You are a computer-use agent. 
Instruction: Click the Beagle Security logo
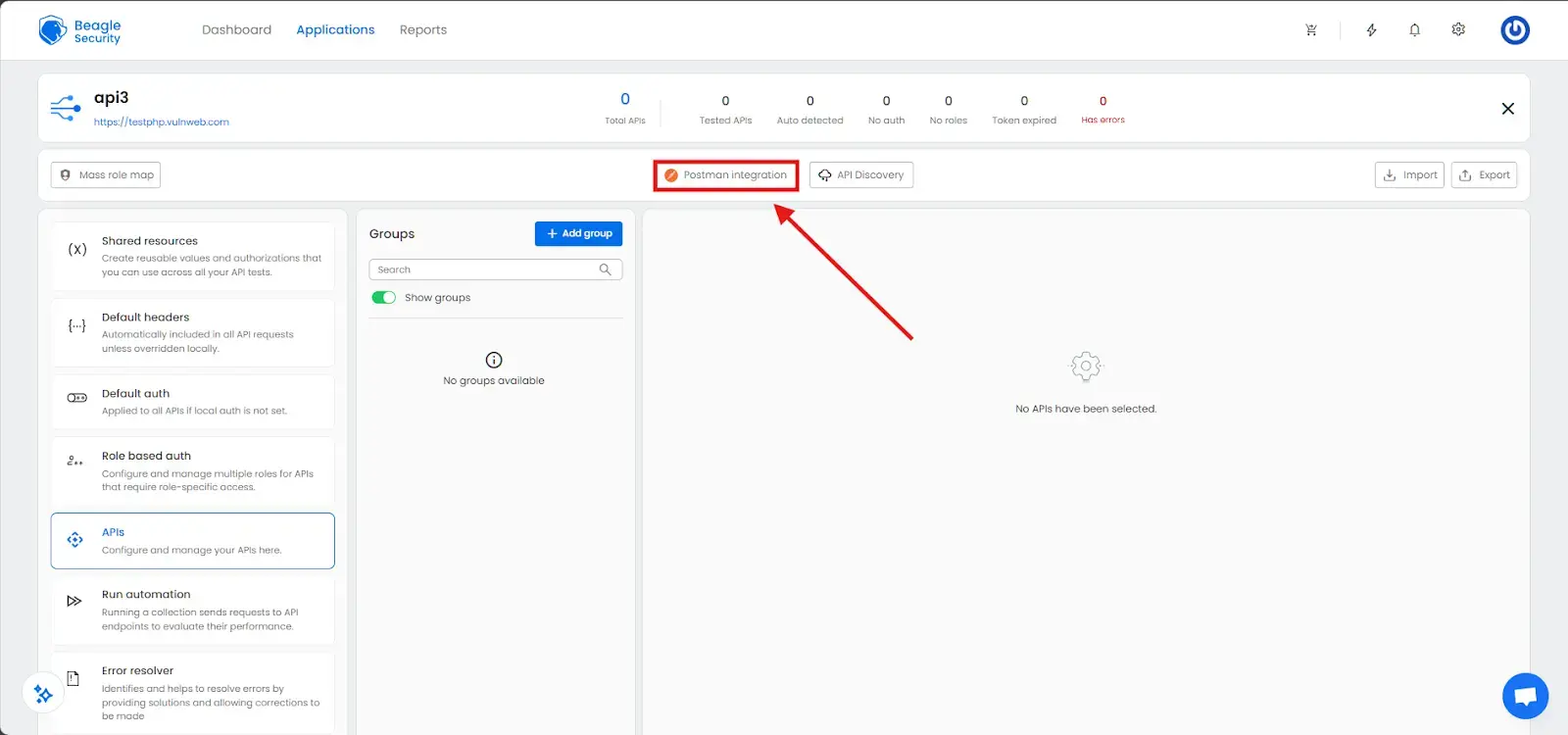coord(79,30)
